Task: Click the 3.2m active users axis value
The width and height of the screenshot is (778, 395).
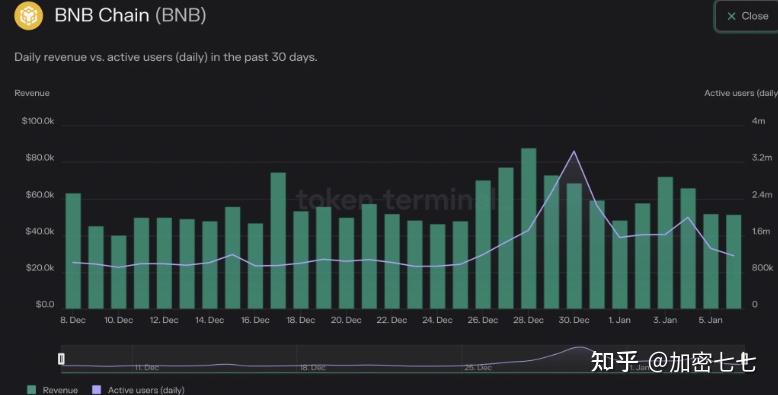Action: [x=762, y=158]
